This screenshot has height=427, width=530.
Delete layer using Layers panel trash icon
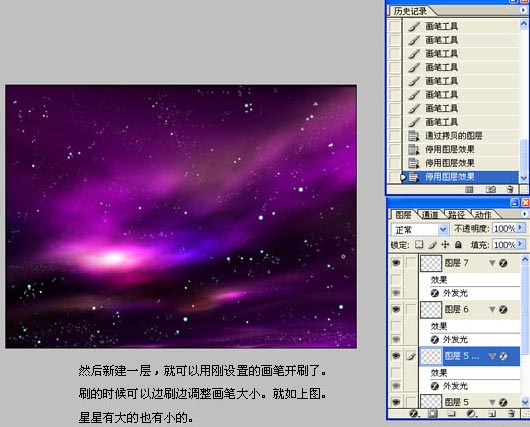point(511,413)
